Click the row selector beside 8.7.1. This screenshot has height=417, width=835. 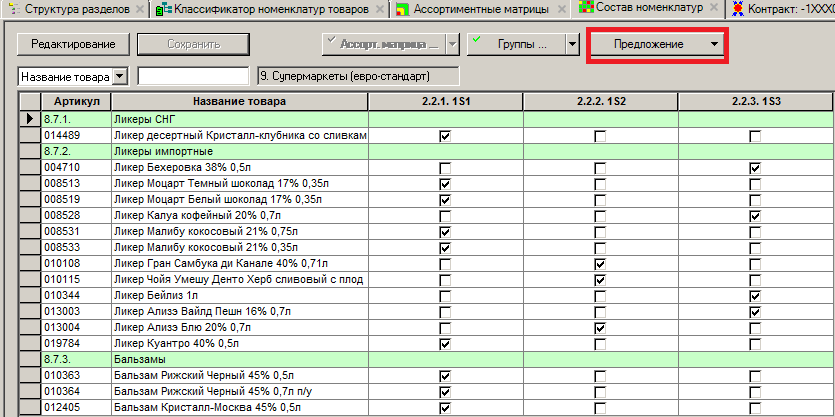pos(30,120)
